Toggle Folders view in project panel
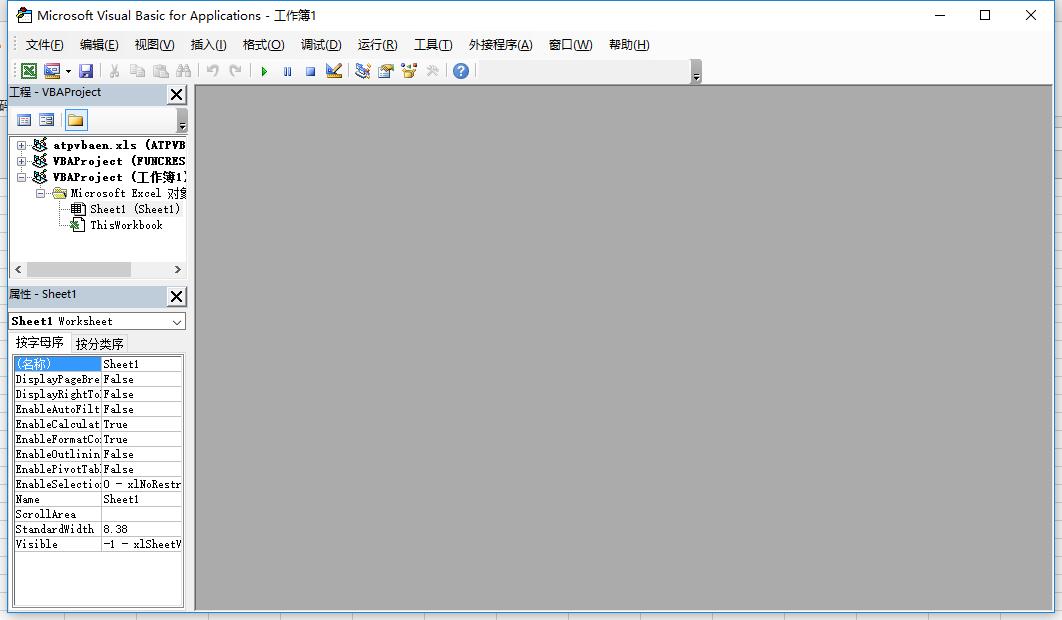1062x620 pixels. coord(75,120)
